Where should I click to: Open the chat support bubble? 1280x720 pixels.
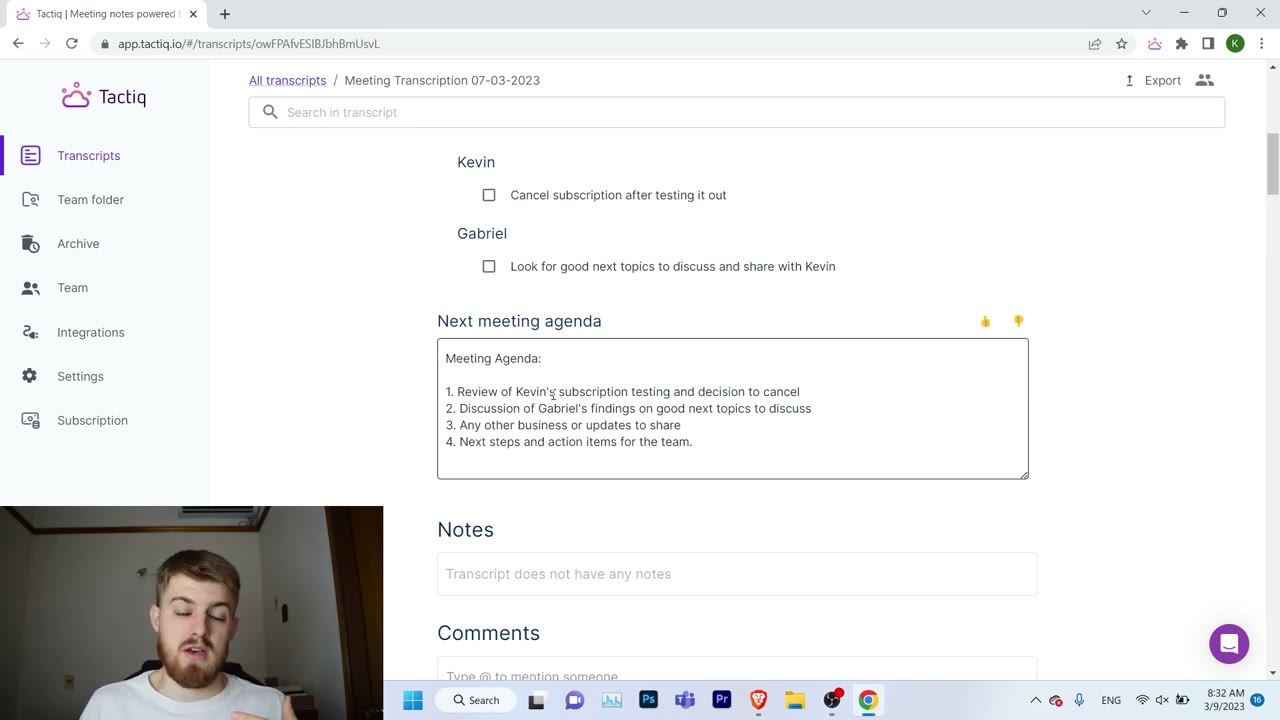pos(1229,643)
